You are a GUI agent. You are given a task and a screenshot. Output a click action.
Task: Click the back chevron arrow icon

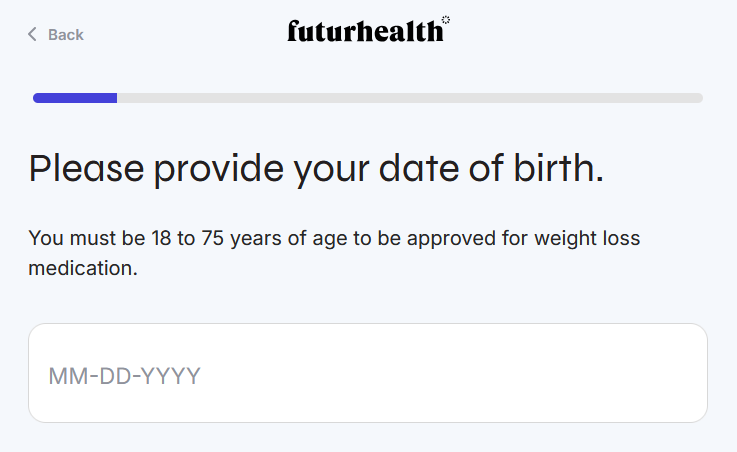coord(32,35)
